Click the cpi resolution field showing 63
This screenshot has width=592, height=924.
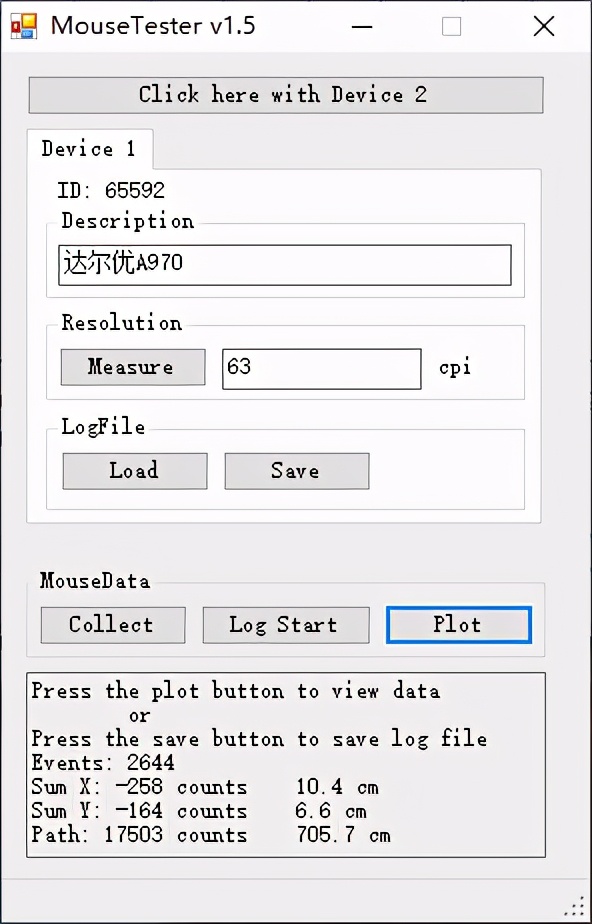point(322,369)
